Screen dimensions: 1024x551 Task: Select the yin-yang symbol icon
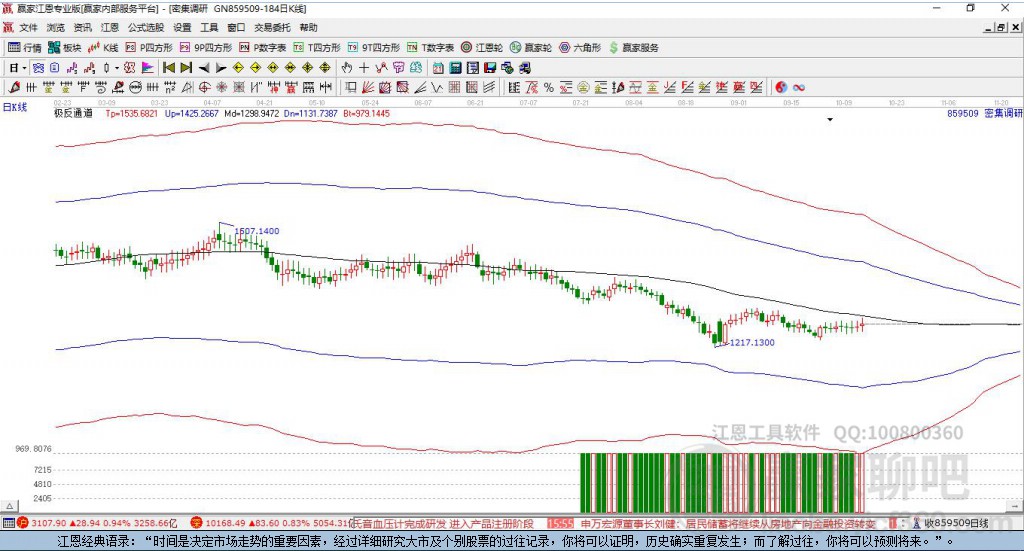pos(781,87)
